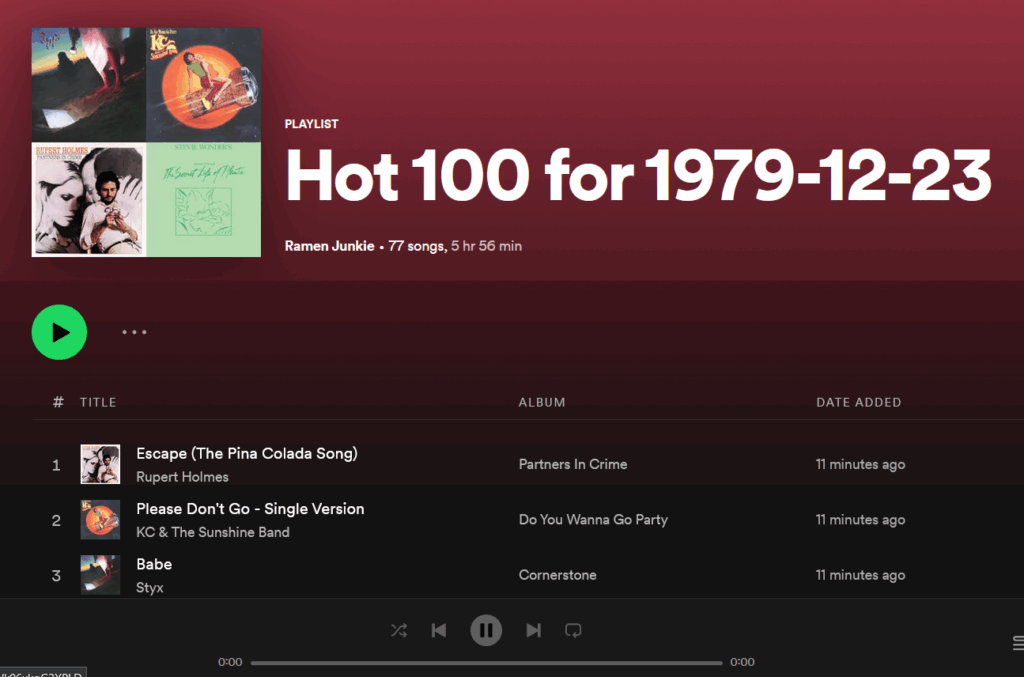The width and height of the screenshot is (1024, 677).
Task: Click the playback progress bar
Action: pos(487,663)
